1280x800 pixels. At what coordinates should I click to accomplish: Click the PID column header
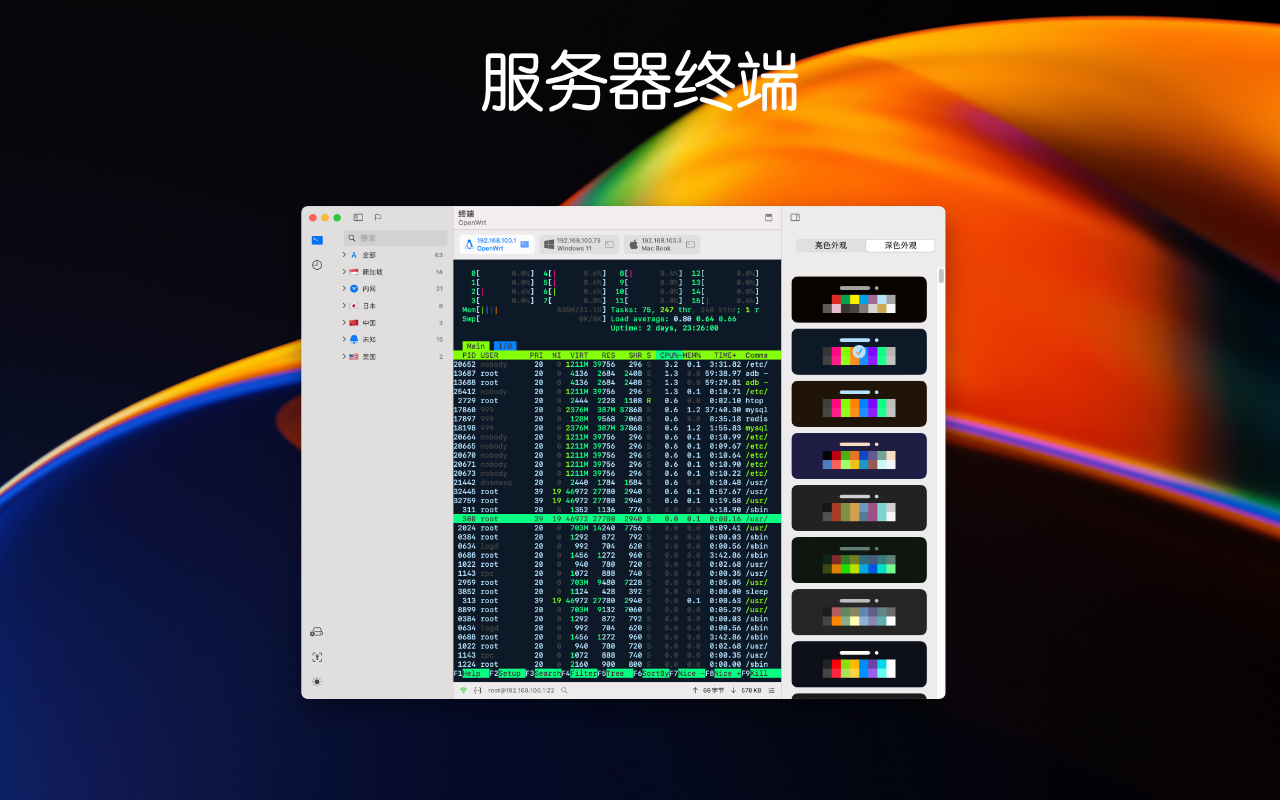(469, 355)
